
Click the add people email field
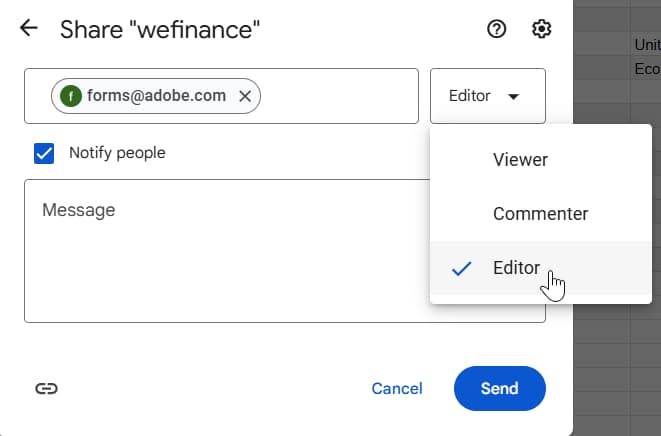[x=335, y=96]
